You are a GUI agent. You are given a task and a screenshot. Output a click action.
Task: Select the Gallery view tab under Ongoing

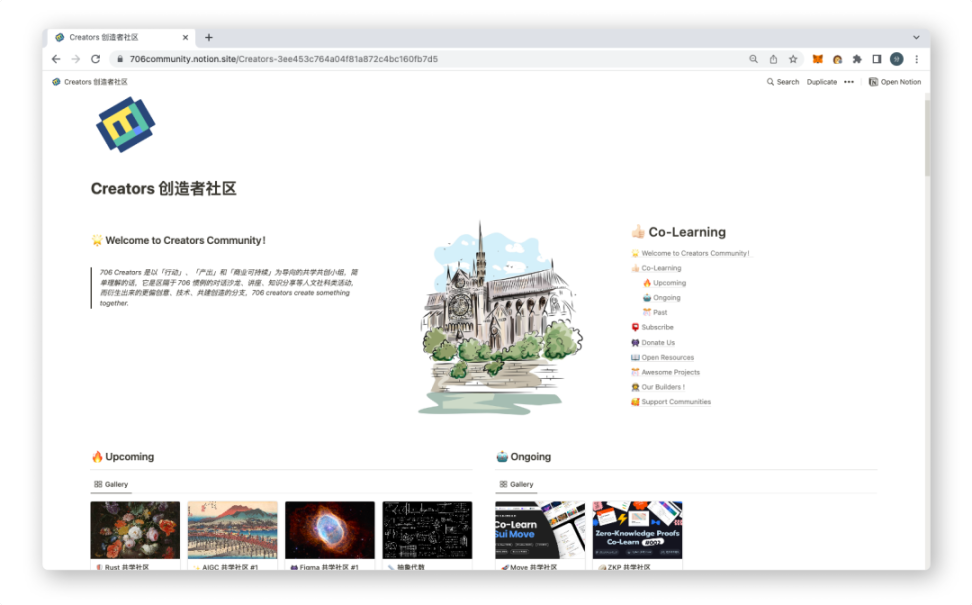[x=516, y=484]
